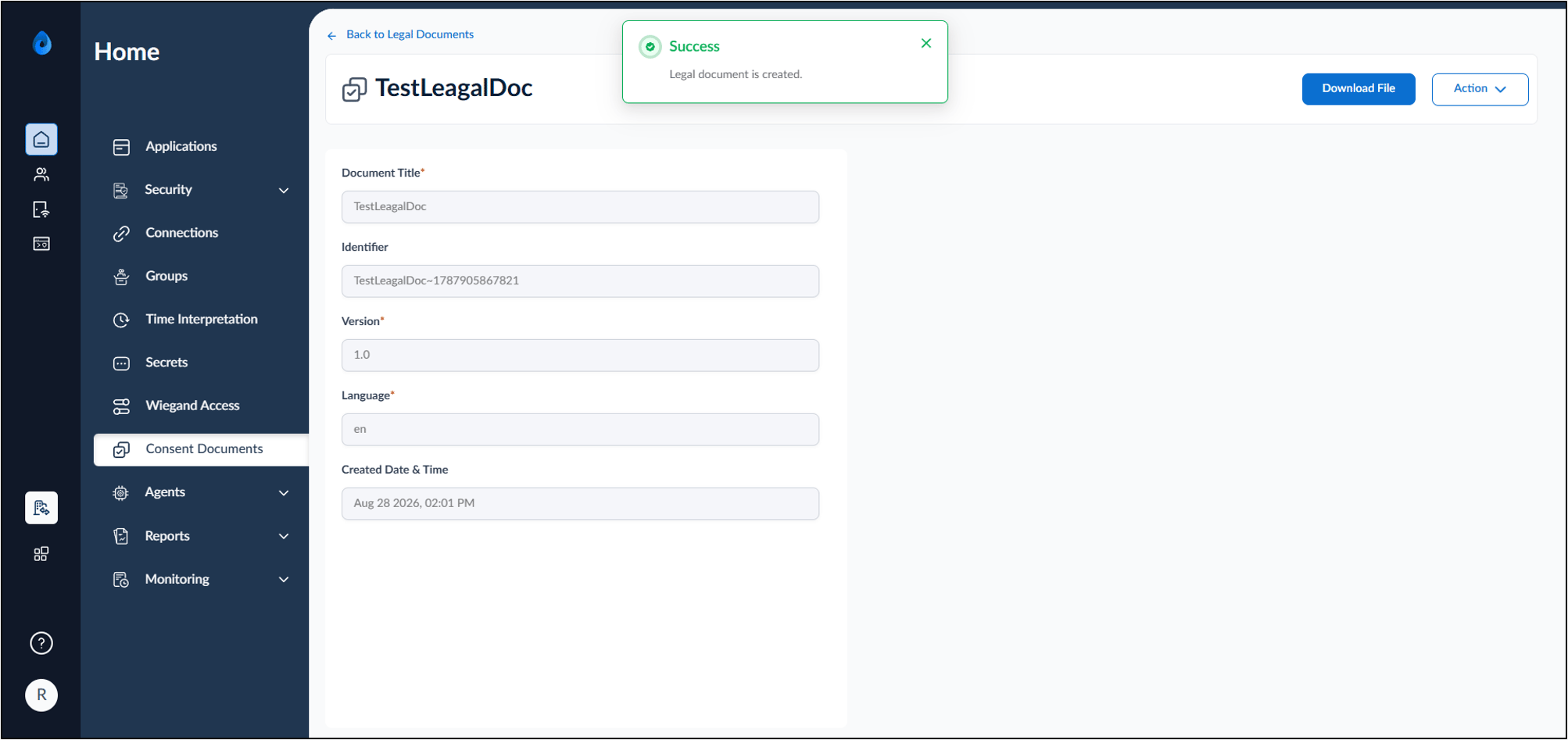Dismiss the Success notification
Screen dimensions: 1568x740
[926, 44]
